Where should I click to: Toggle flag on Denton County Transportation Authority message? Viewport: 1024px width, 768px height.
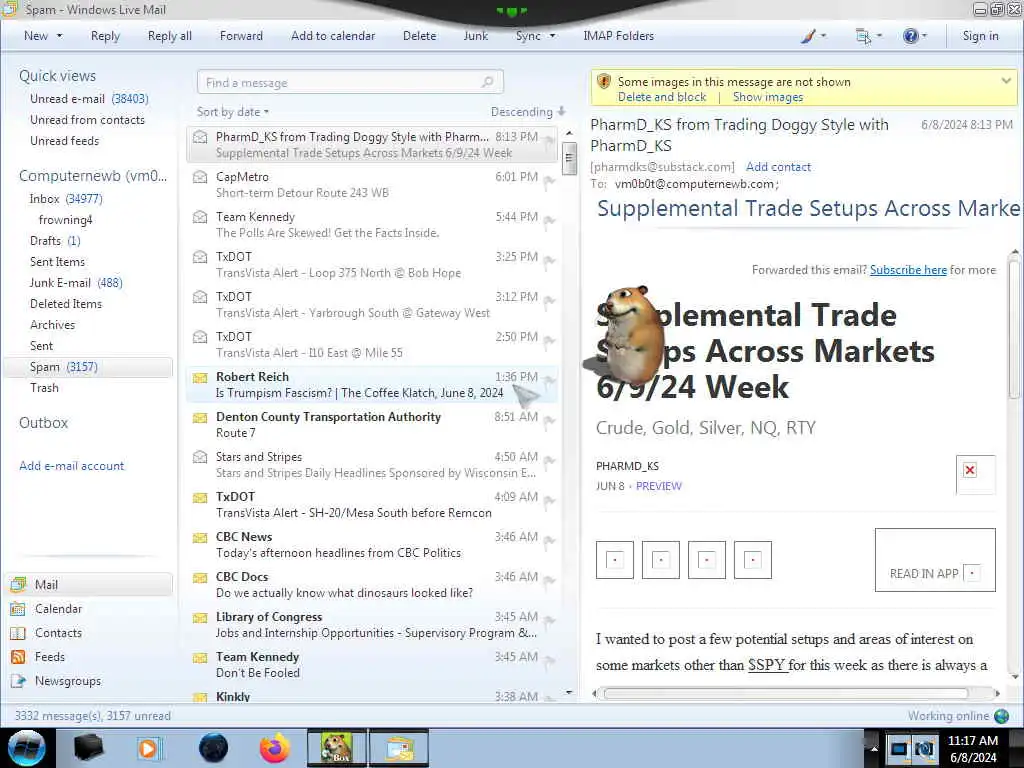(x=549, y=422)
